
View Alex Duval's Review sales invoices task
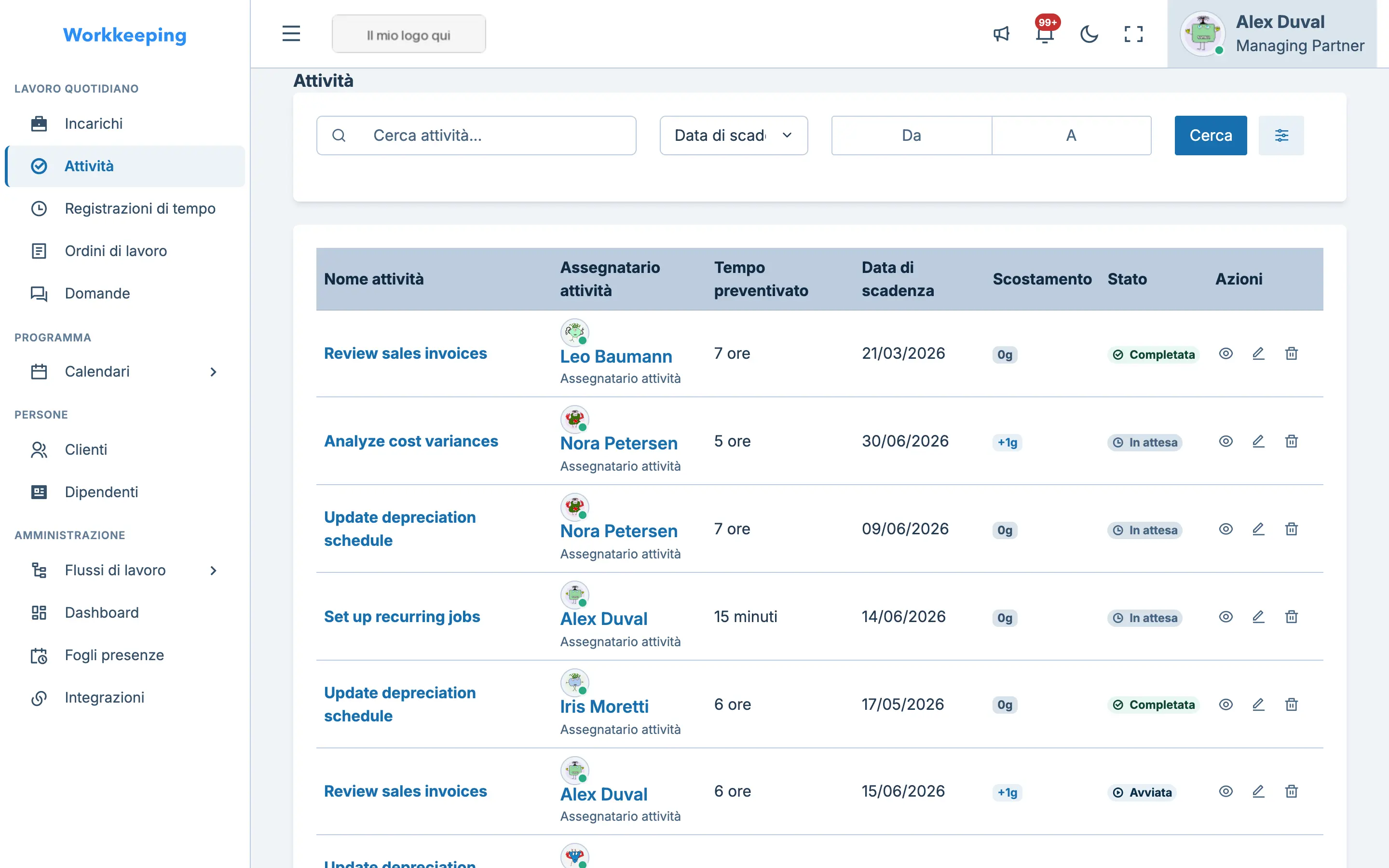(x=1226, y=792)
